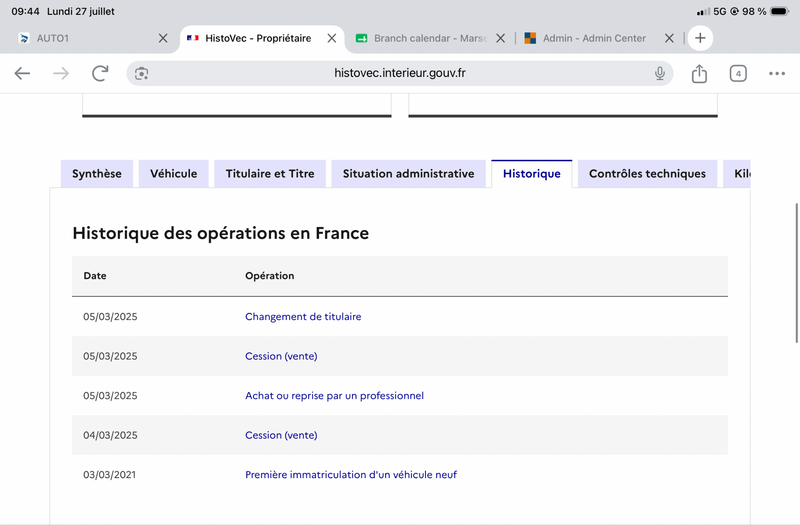Open the Contrôles techniques tab
The height and width of the screenshot is (525, 800).
pyautogui.click(x=647, y=173)
